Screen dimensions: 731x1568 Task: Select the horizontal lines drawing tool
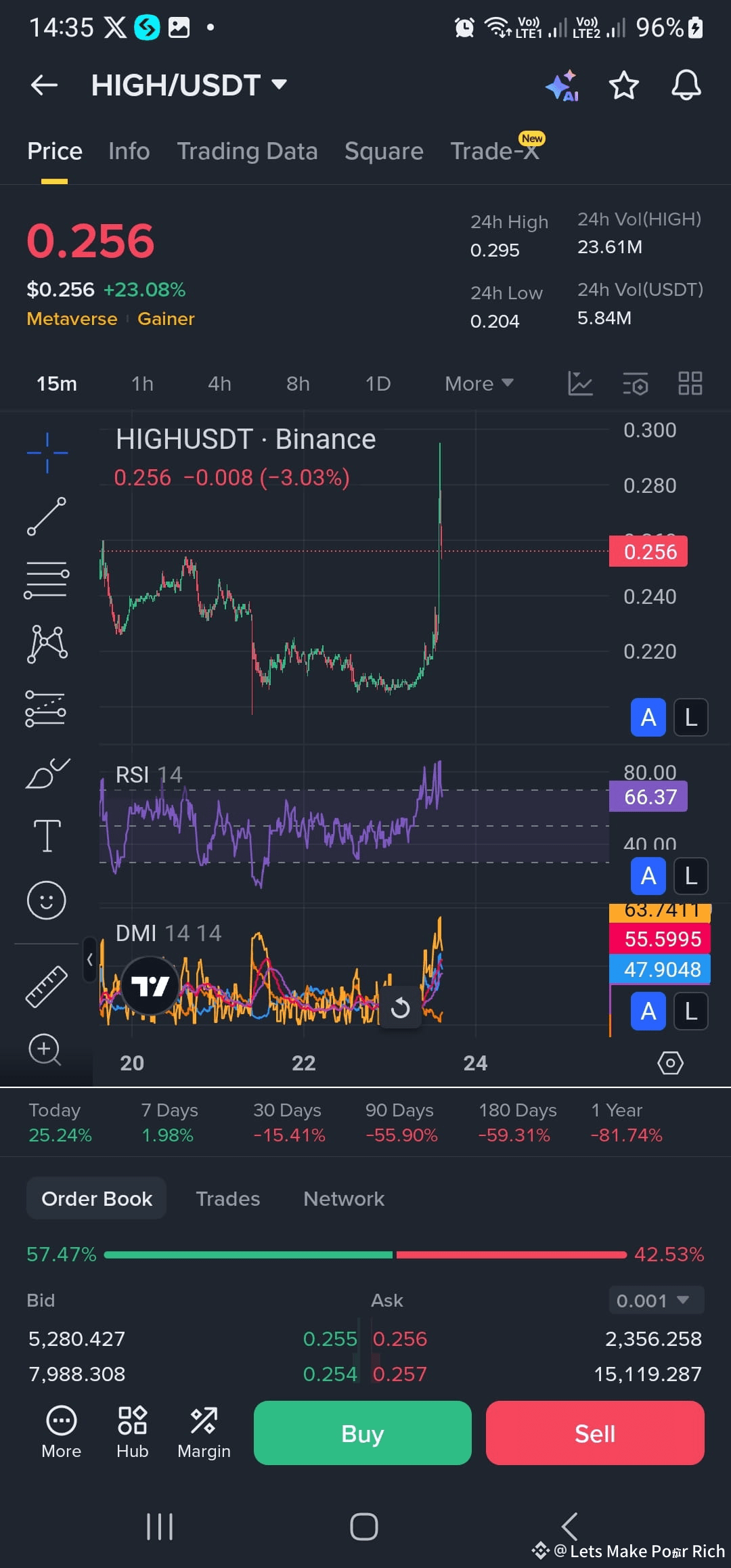click(47, 580)
